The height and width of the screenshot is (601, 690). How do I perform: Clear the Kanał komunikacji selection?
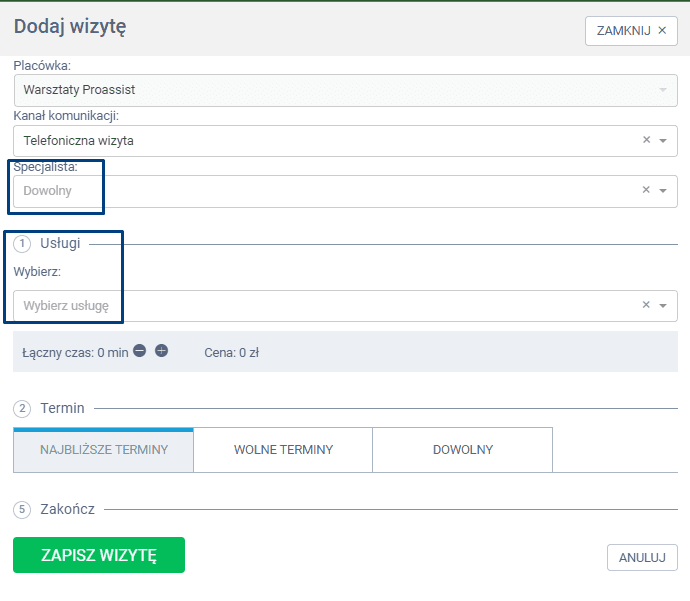(x=646, y=140)
